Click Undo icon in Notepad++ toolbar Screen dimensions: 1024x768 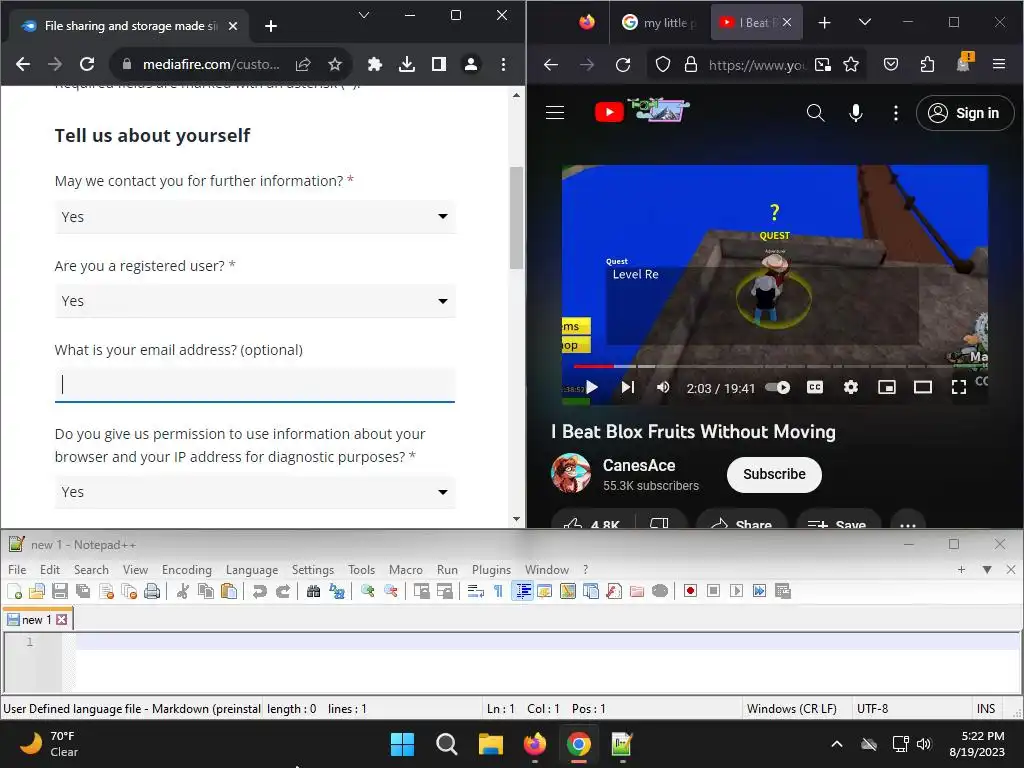260,591
